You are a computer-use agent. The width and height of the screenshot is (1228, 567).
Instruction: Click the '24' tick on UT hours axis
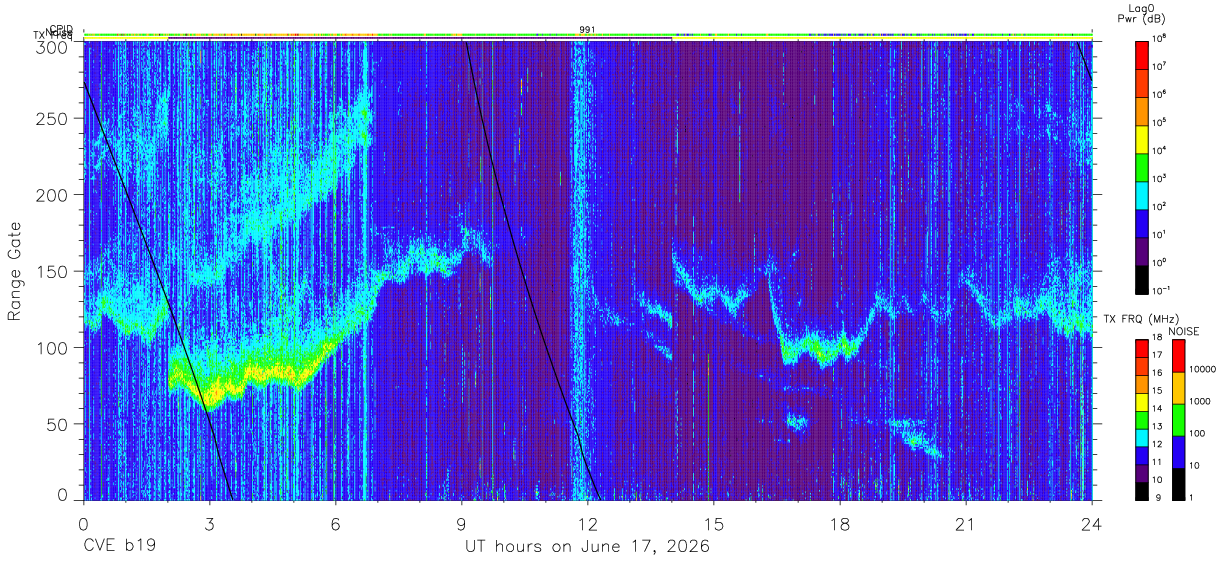1092,524
